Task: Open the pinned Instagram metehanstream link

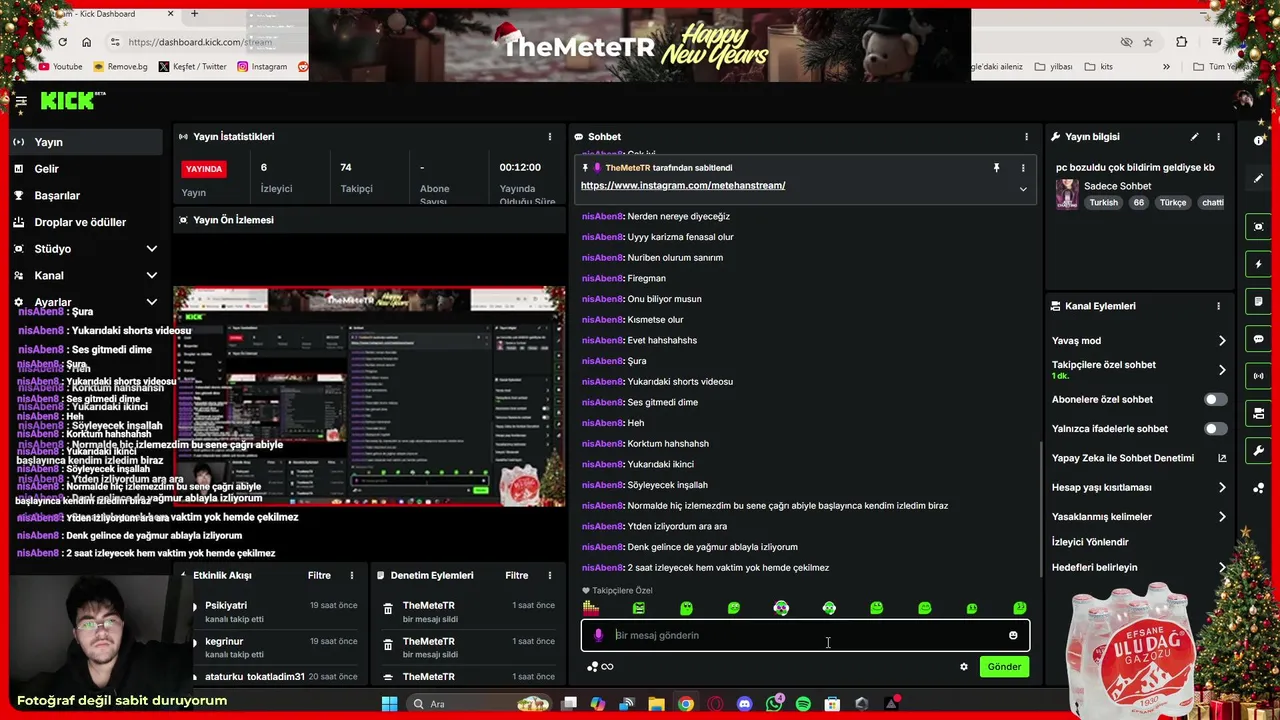Action: click(x=683, y=185)
